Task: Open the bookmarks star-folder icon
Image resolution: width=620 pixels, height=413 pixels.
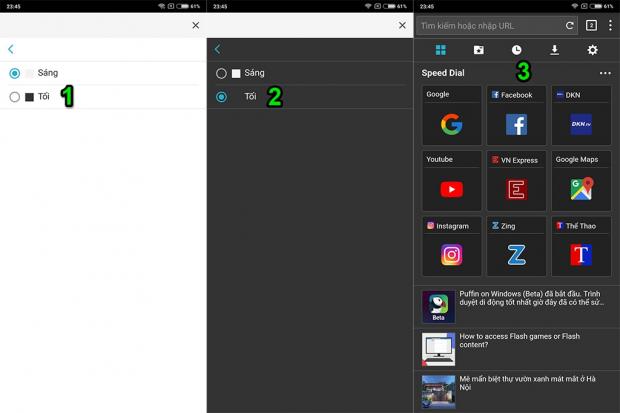Action: 478,50
